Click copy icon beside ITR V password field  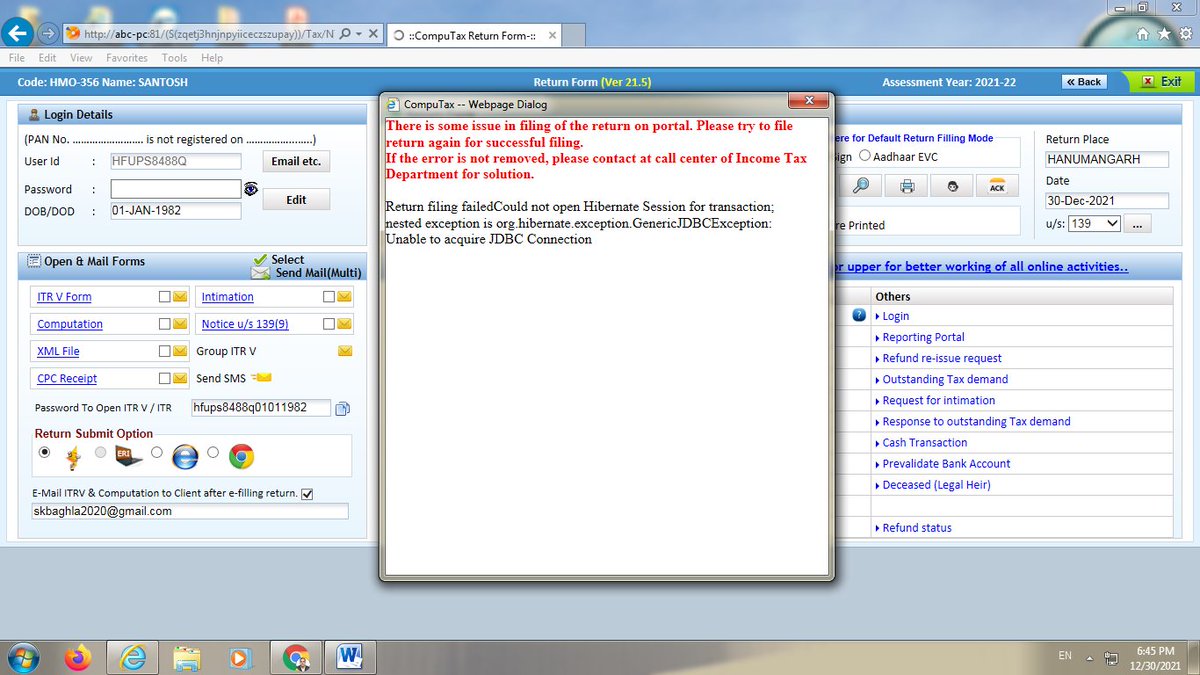[342, 408]
